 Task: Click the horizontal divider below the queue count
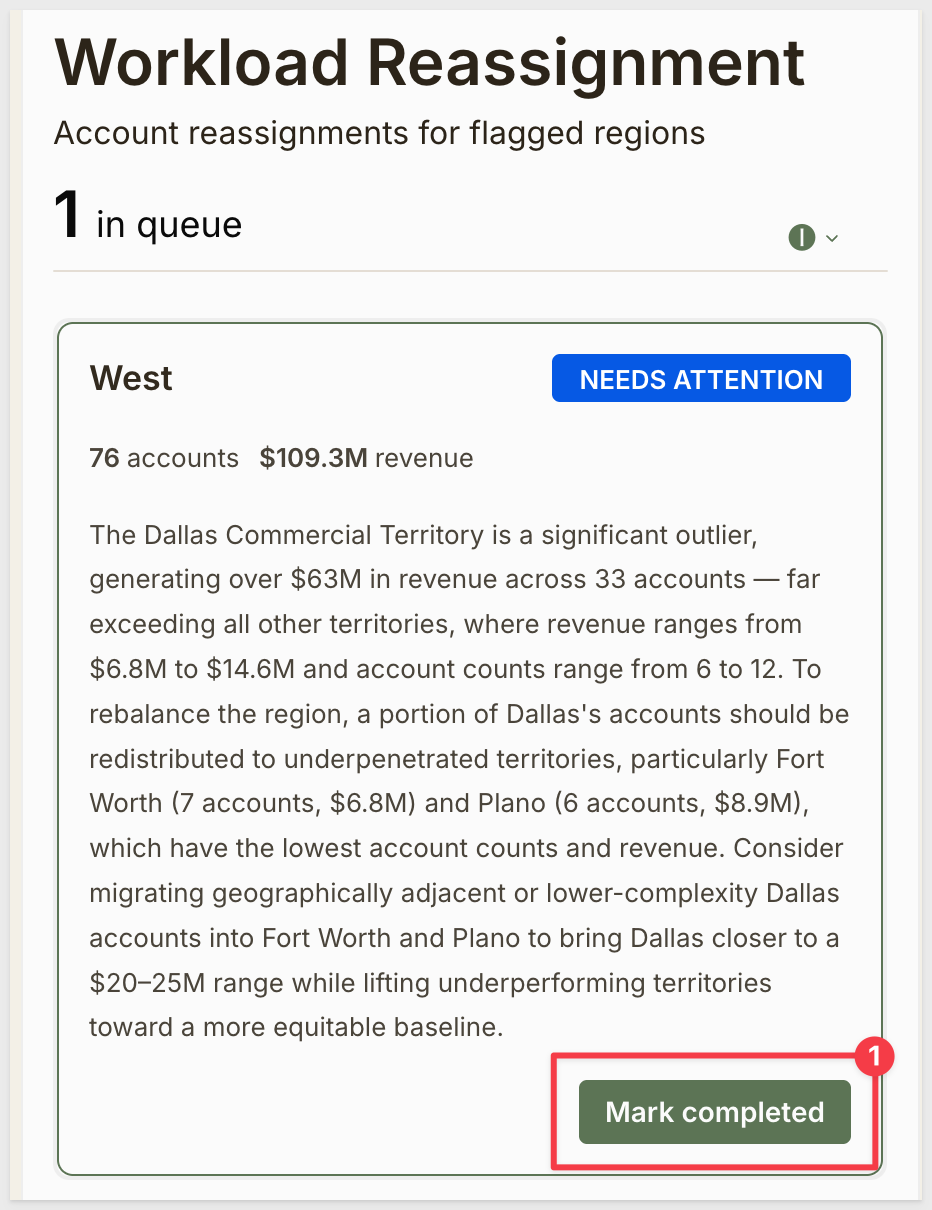(470, 271)
